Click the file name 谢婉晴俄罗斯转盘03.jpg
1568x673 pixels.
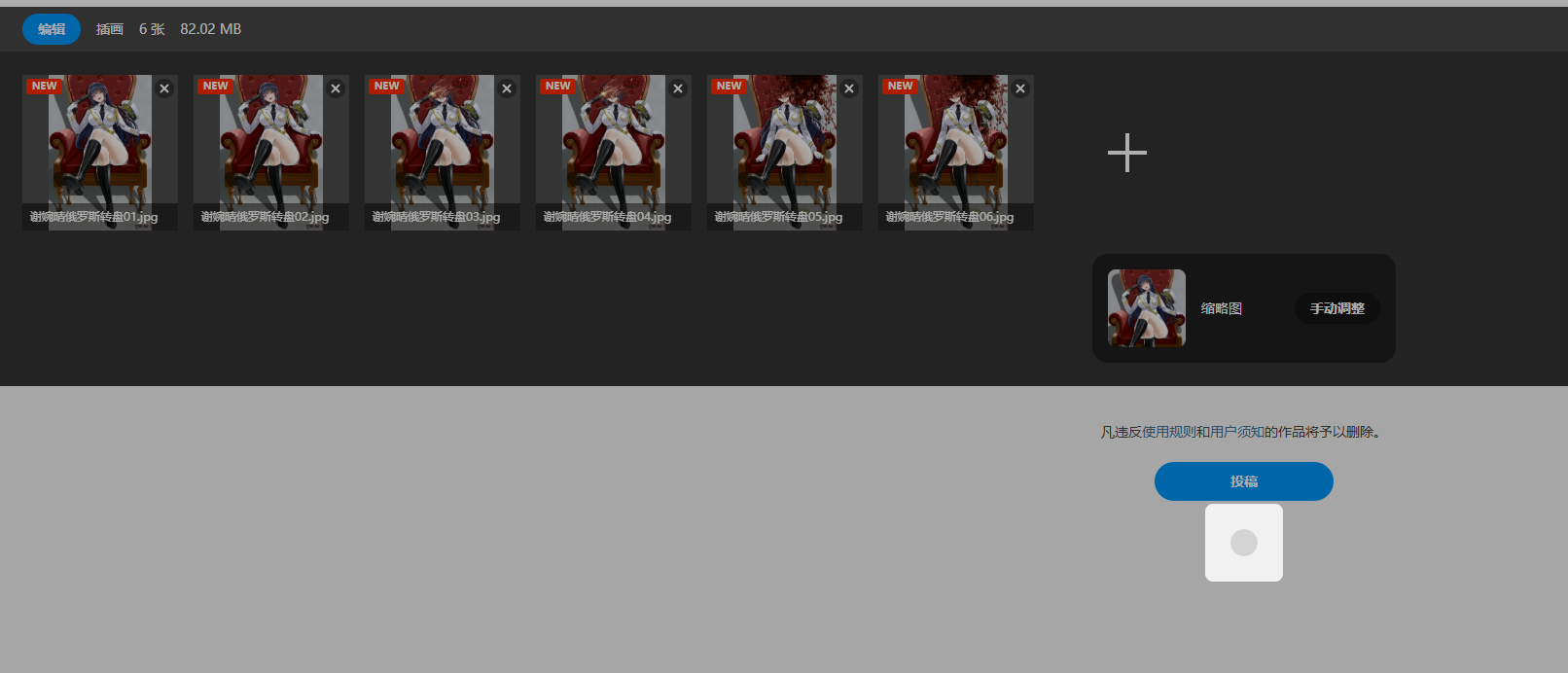click(x=436, y=217)
